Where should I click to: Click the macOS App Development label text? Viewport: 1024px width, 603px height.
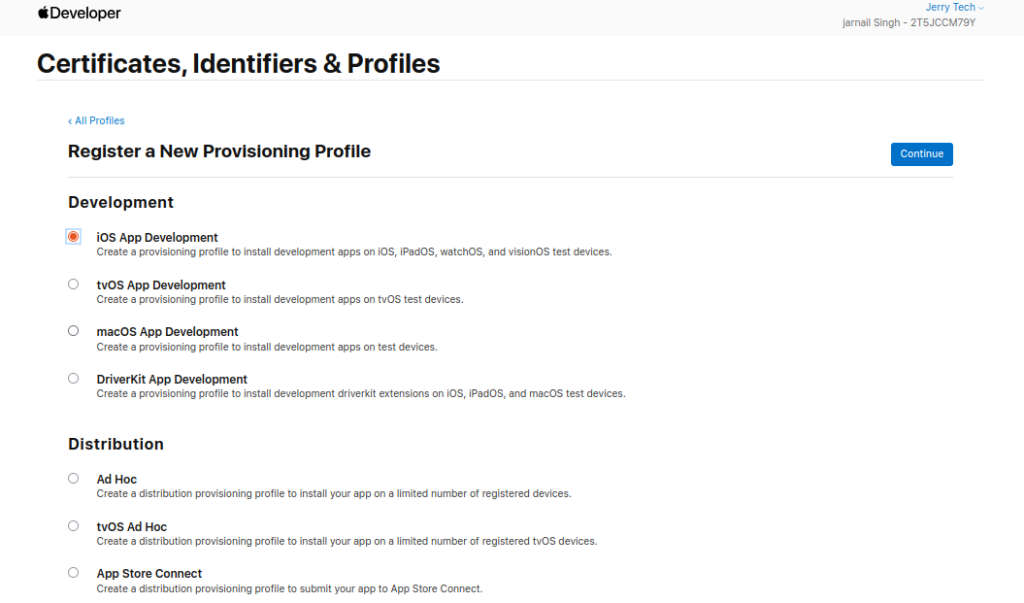tap(167, 332)
